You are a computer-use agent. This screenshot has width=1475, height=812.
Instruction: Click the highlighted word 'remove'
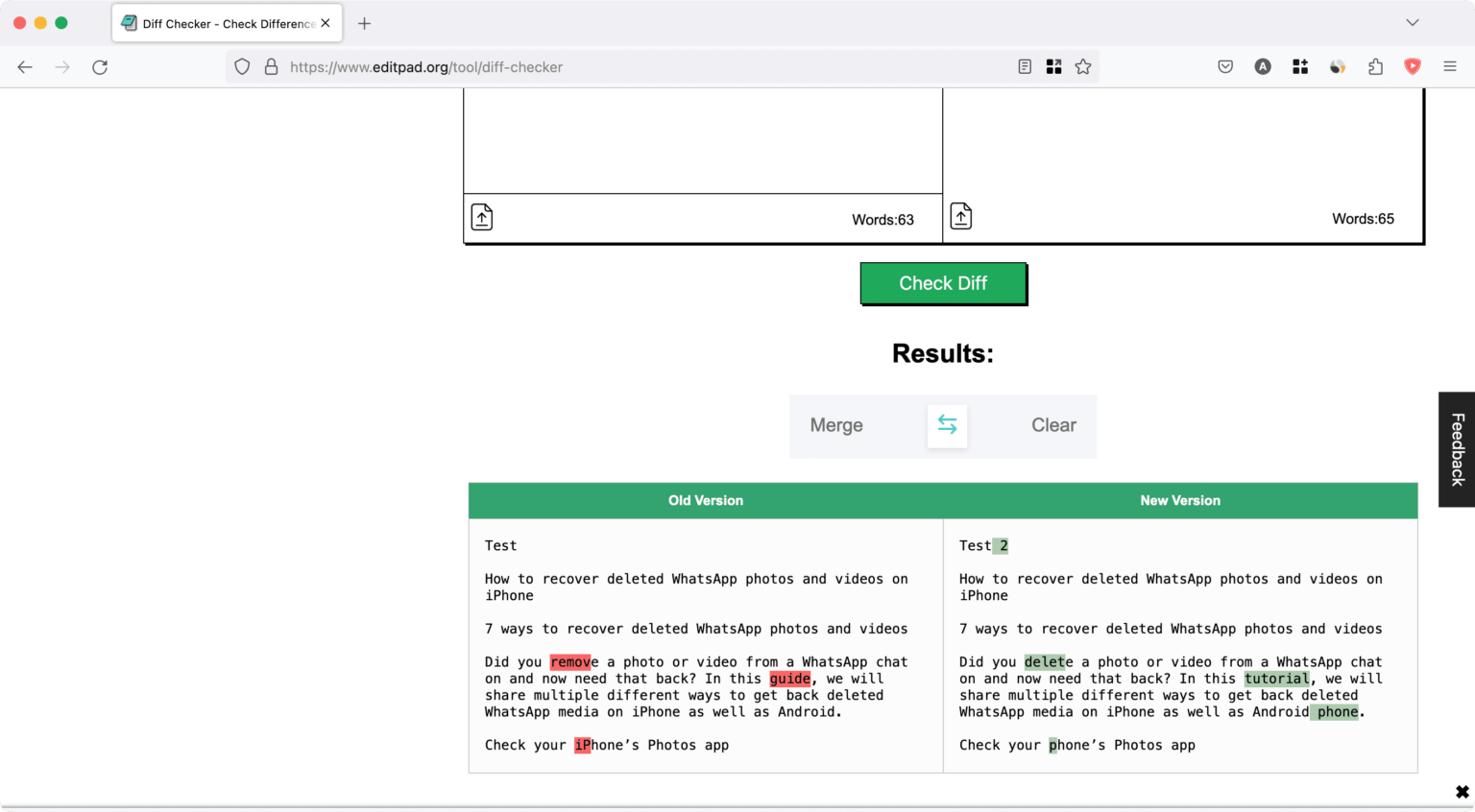pos(573,662)
